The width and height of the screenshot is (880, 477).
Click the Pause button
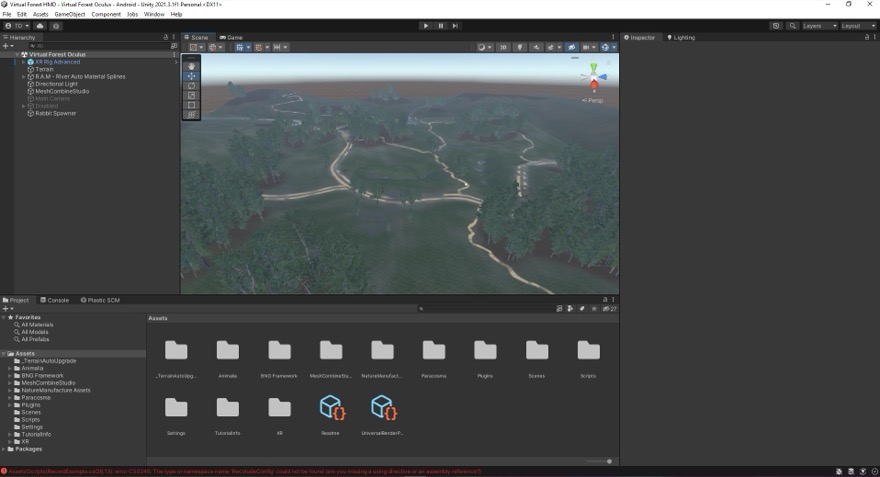coord(441,26)
